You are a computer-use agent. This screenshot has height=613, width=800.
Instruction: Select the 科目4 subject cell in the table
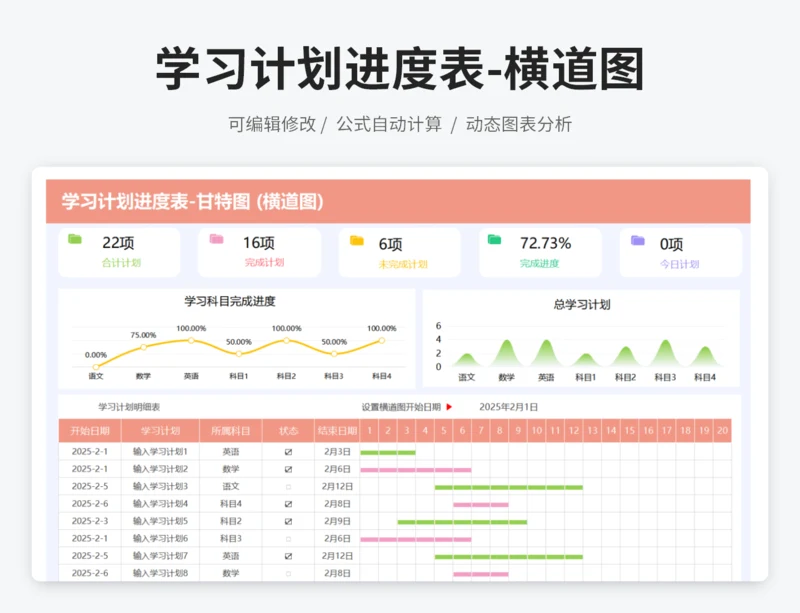click(x=231, y=504)
